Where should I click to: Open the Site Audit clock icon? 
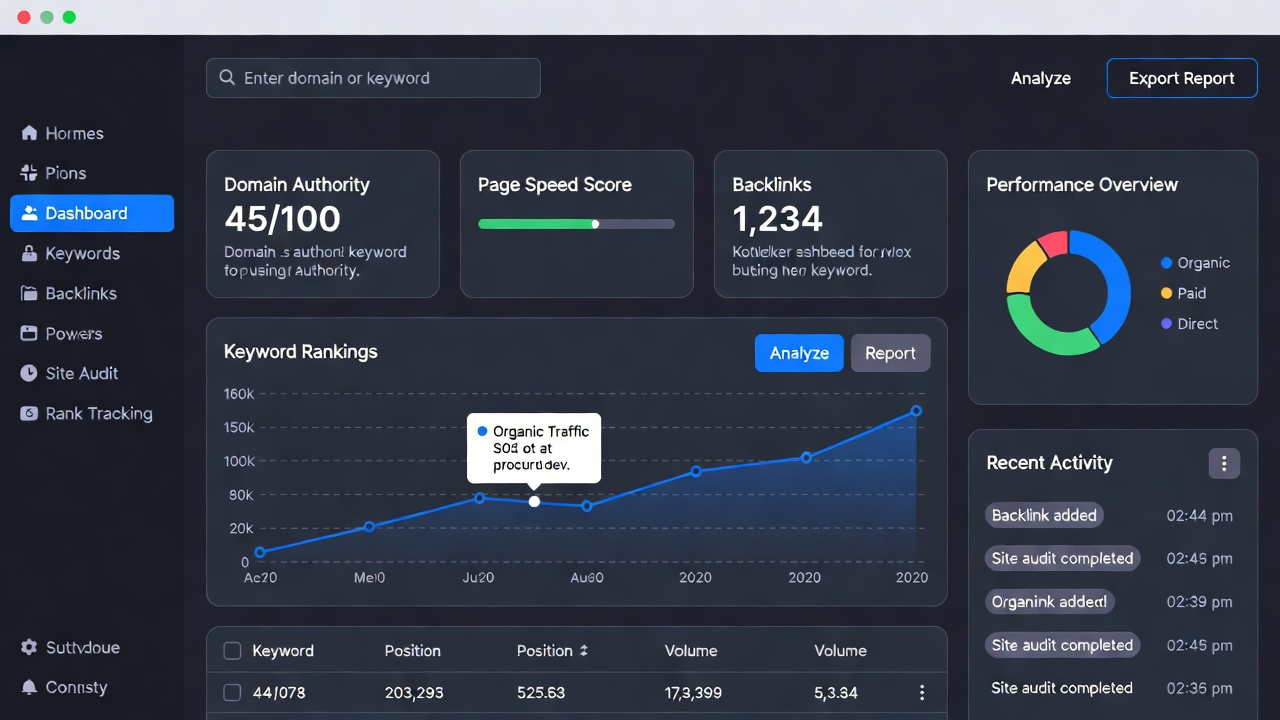coord(29,373)
